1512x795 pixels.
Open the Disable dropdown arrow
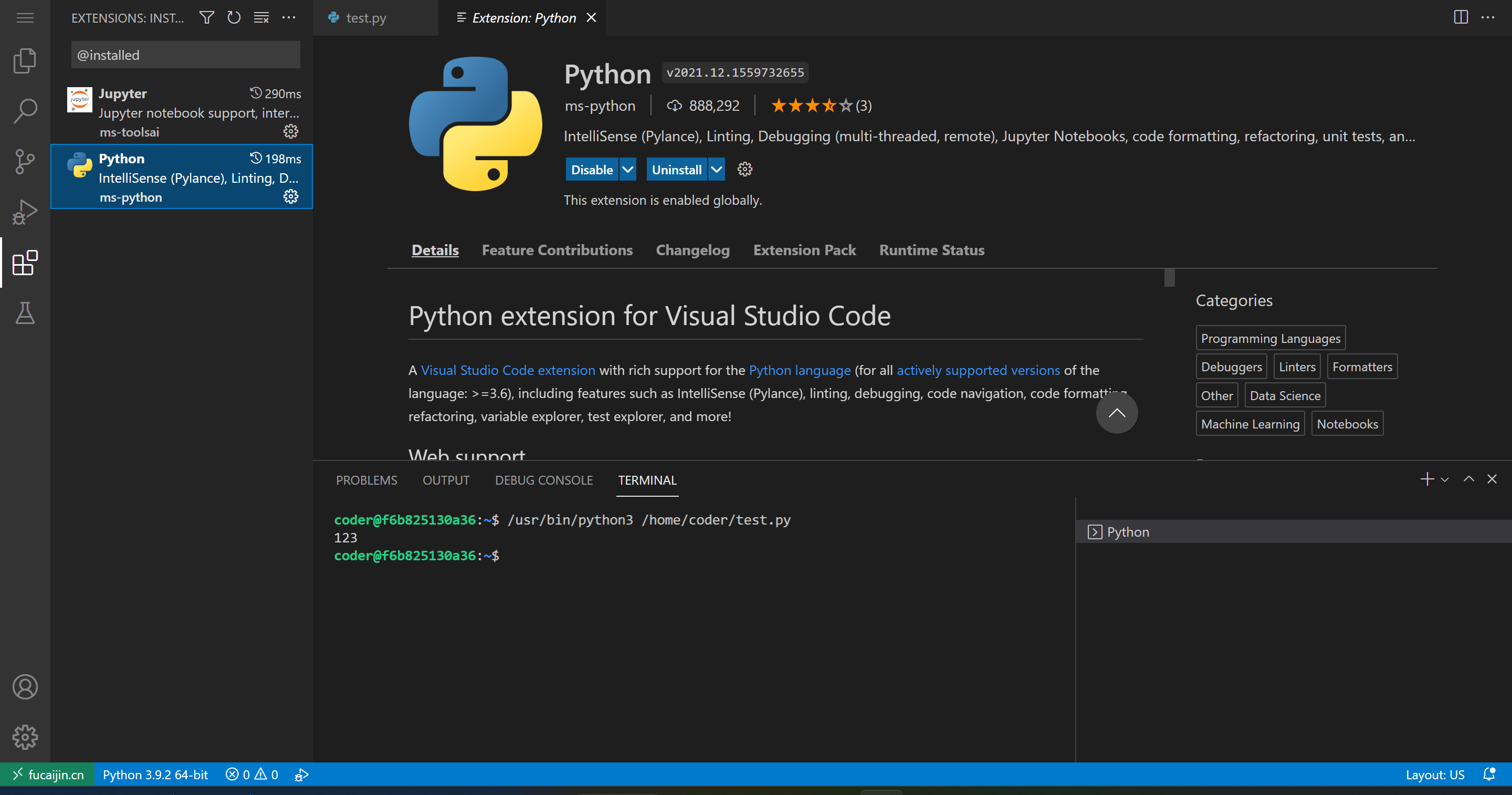(x=627, y=169)
